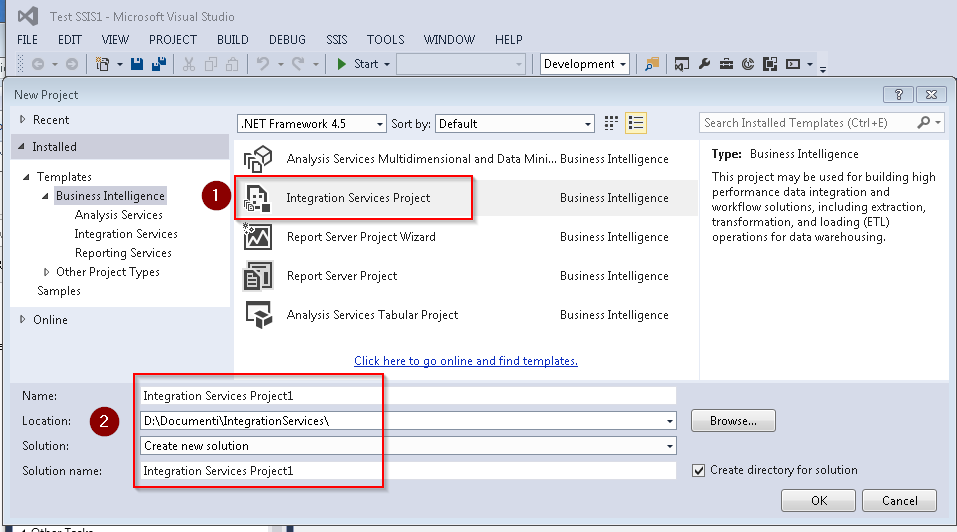The height and width of the screenshot is (532, 957).
Task: Collapse the Templates tree node
Action: (x=26, y=177)
